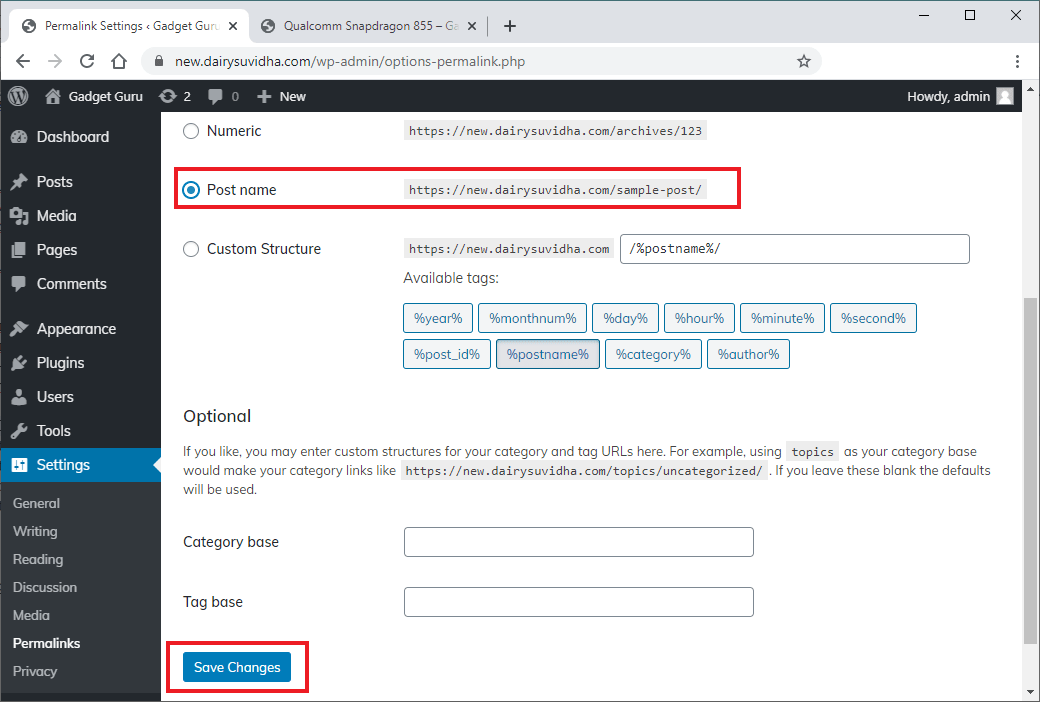Open a new browser tab with plus icon
The height and width of the screenshot is (702, 1040).
[x=510, y=26]
